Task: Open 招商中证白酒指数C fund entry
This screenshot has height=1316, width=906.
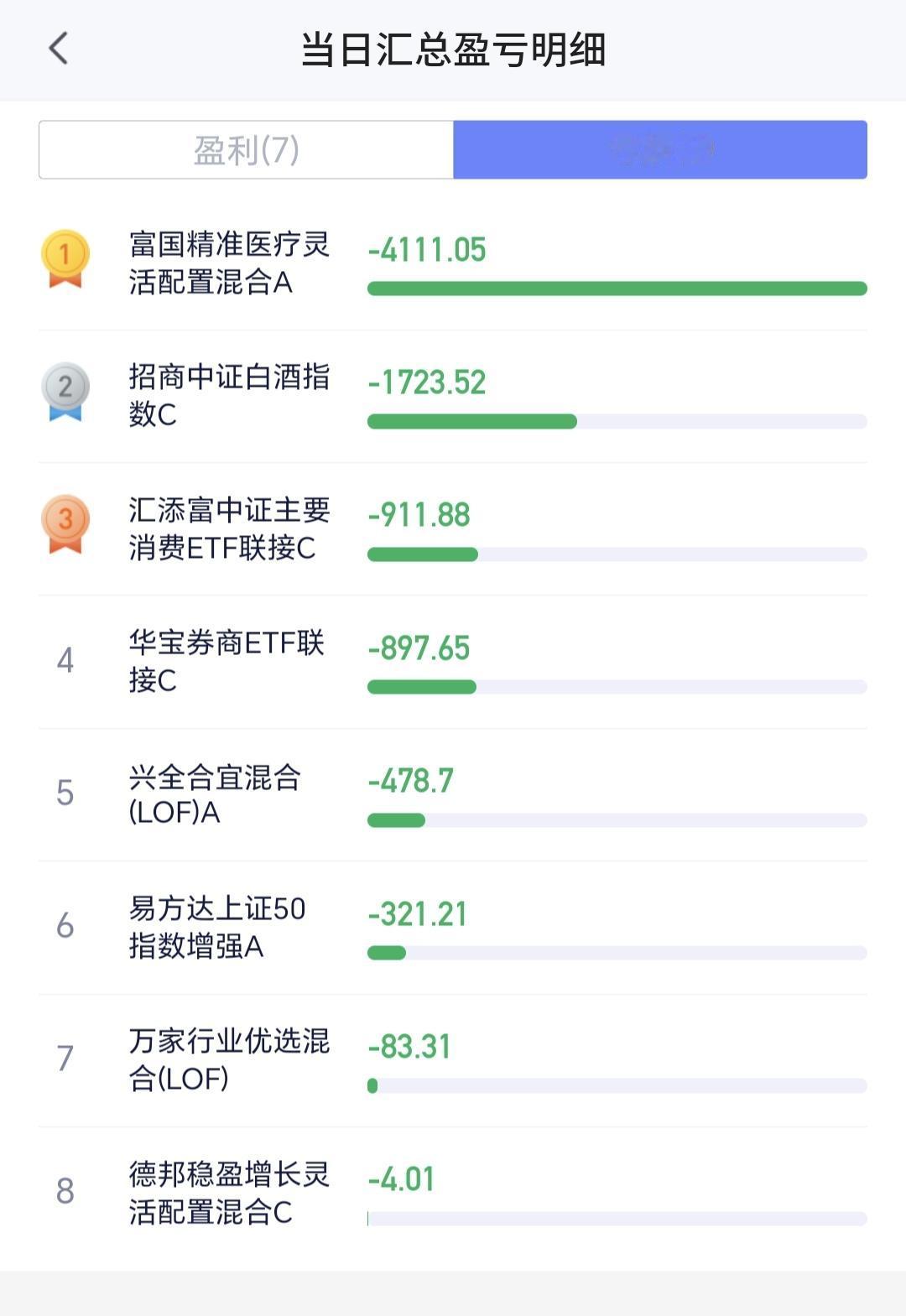Action: (x=453, y=396)
